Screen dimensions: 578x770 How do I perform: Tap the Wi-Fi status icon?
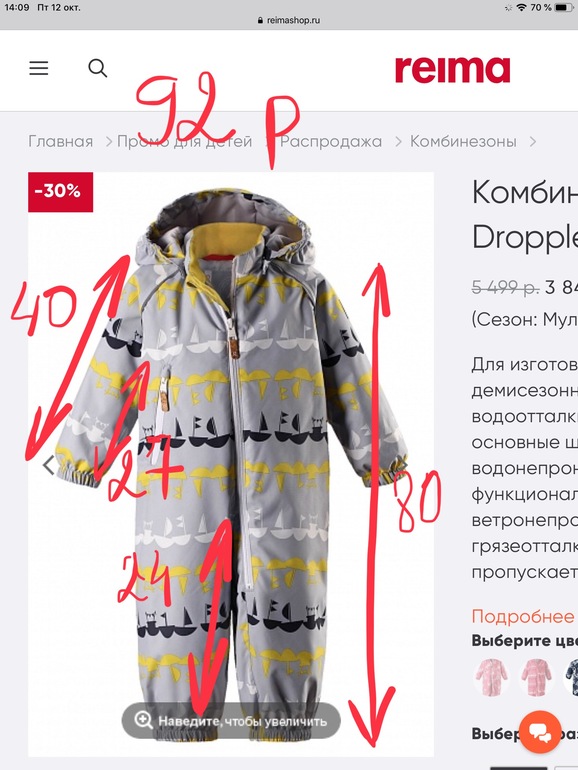[522, 7]
